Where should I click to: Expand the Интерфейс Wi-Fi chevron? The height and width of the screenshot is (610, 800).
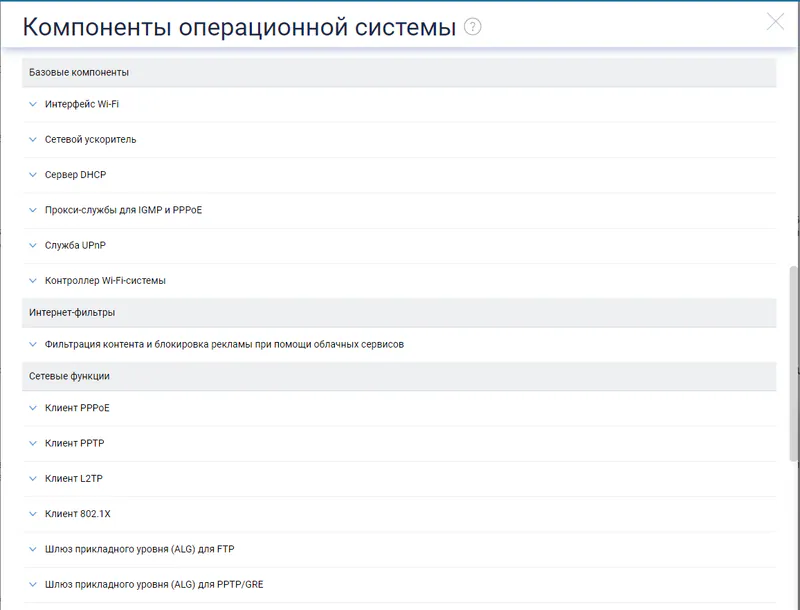pyautogui.click(x=33, y=104)
